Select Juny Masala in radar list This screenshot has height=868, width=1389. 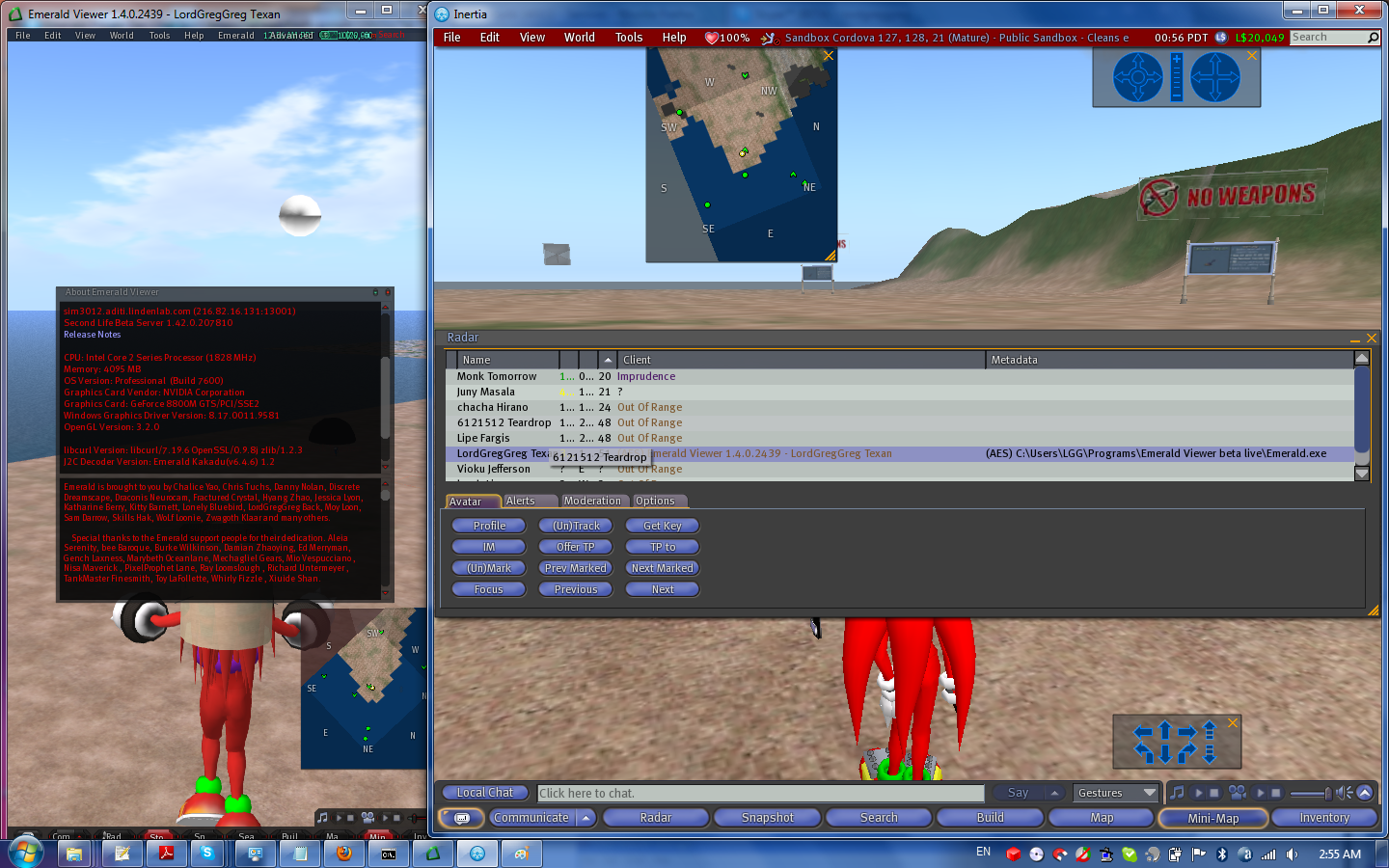899,392
